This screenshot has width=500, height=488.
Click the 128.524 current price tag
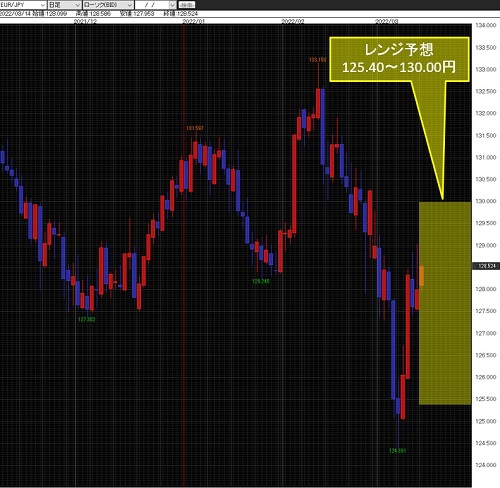(x=486, y=266)
